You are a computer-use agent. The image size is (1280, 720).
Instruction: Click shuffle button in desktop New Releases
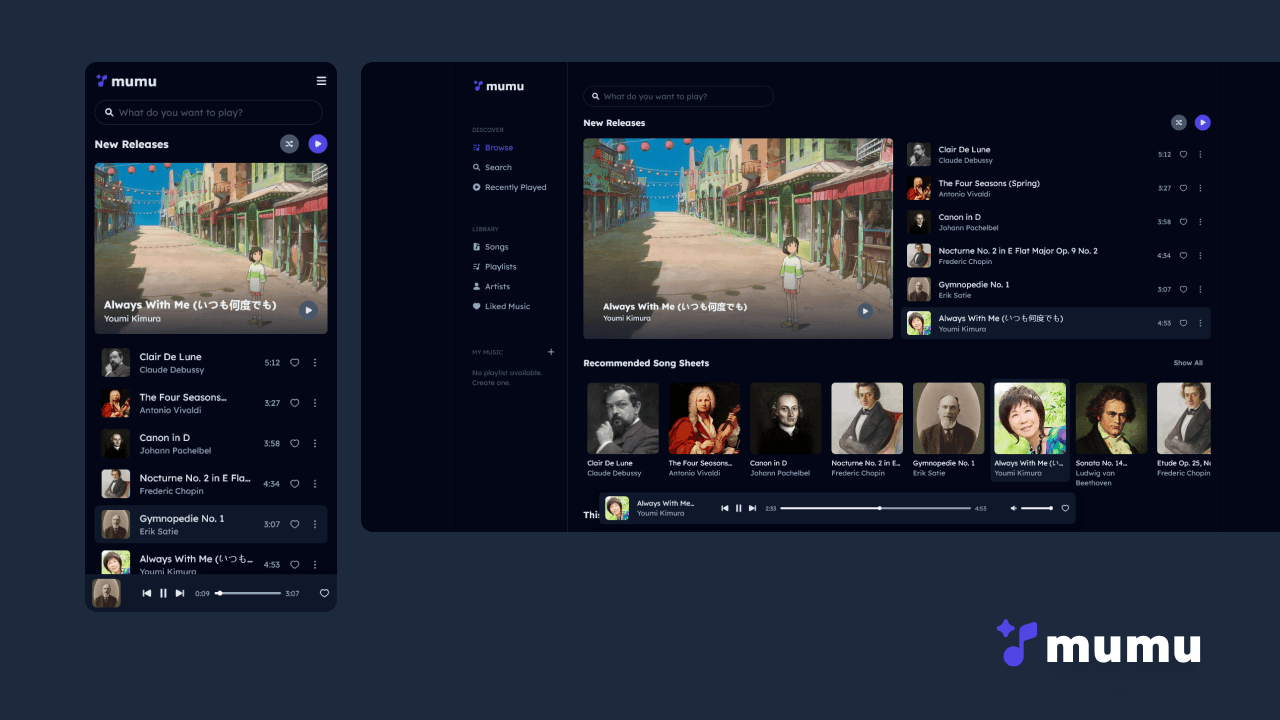(1179, 122)
